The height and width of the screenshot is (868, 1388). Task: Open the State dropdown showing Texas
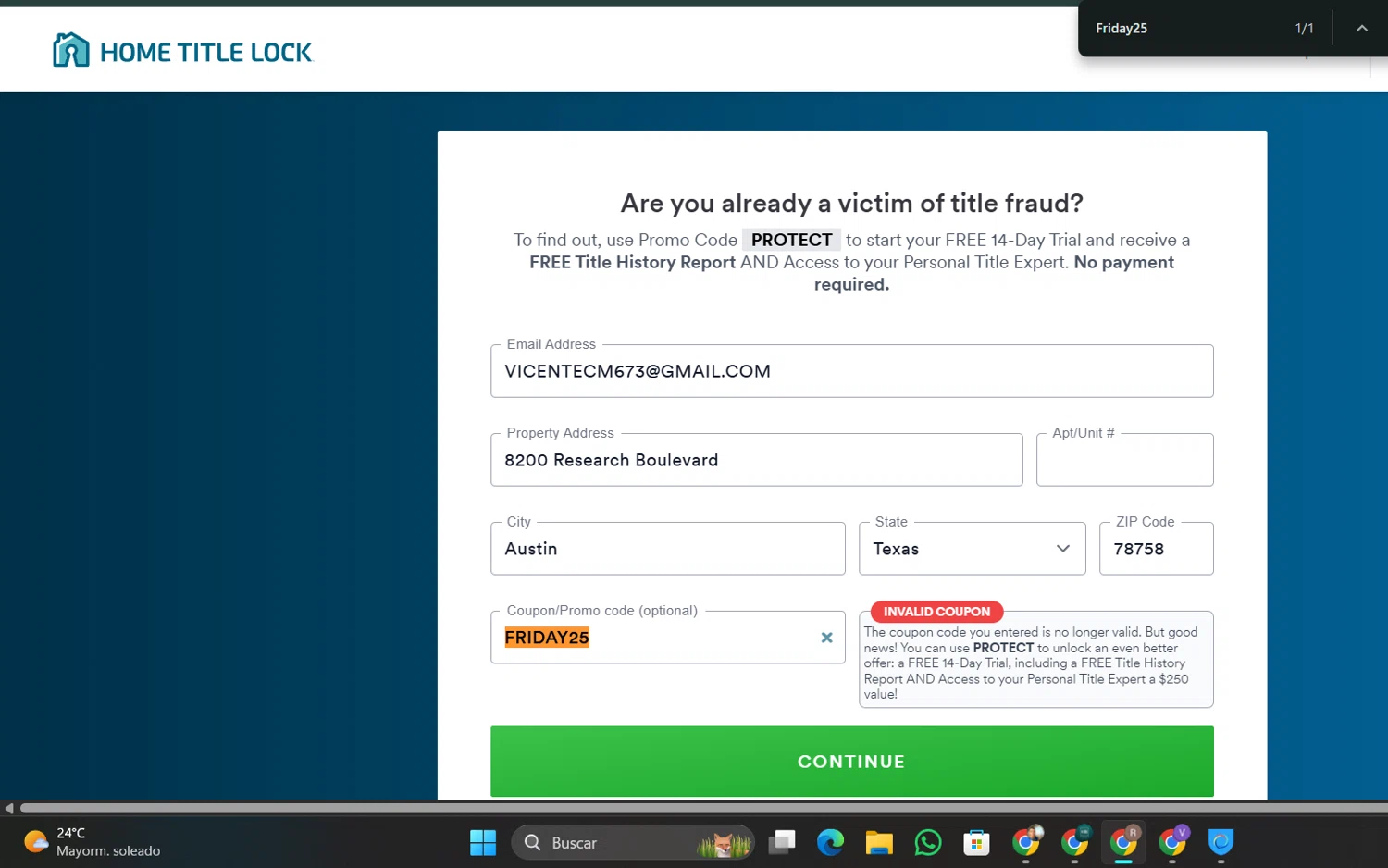[972, 549]
